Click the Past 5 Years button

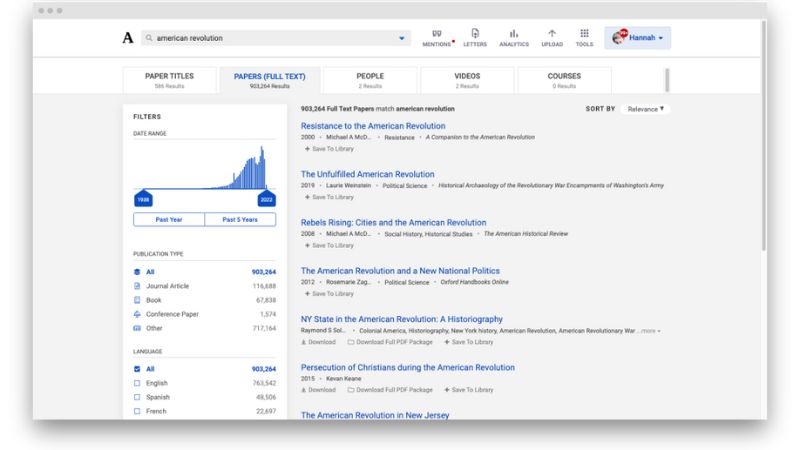coord(240,219)
